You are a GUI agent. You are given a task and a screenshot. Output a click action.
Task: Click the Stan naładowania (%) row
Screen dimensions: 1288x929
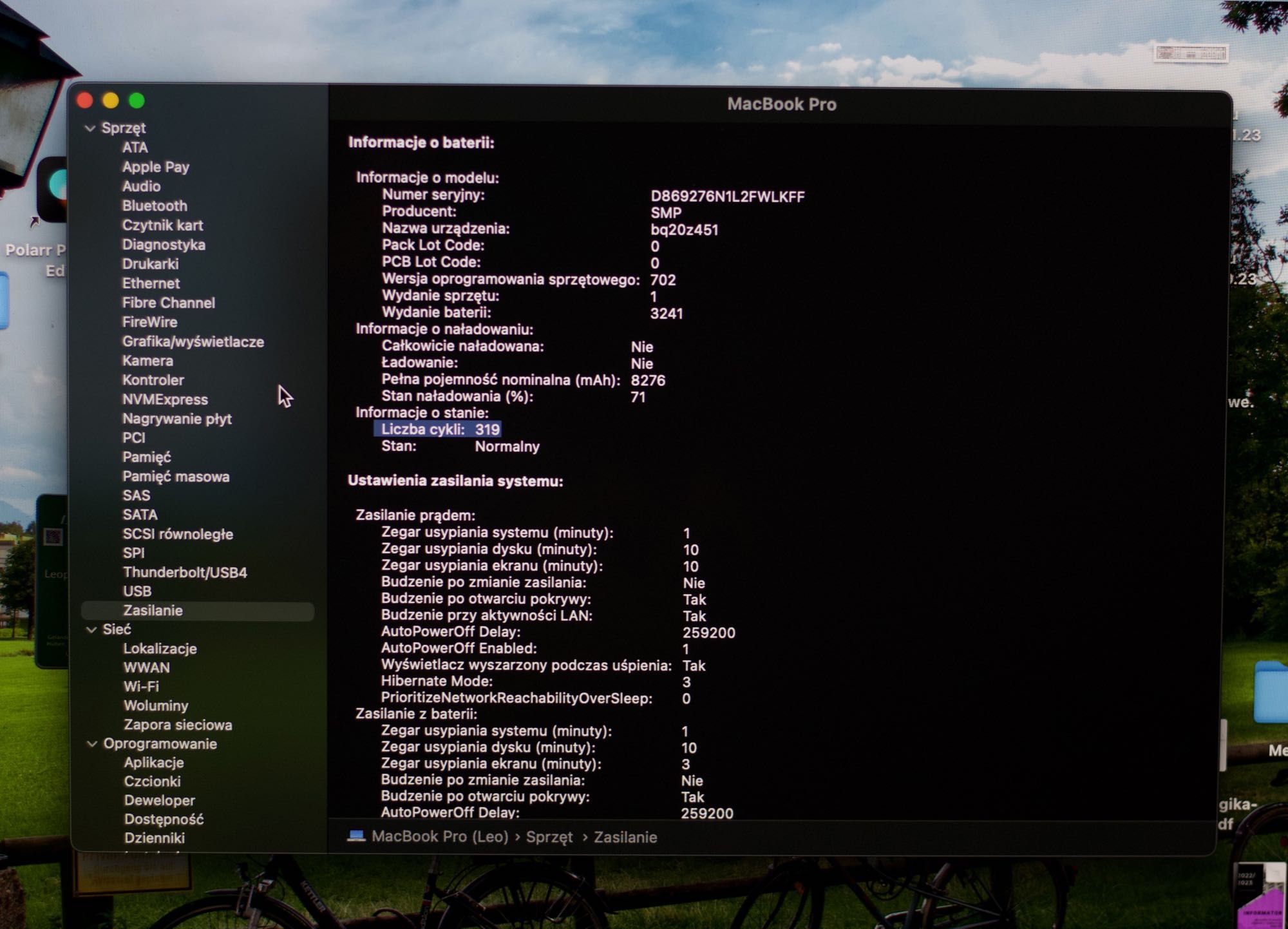513,397
